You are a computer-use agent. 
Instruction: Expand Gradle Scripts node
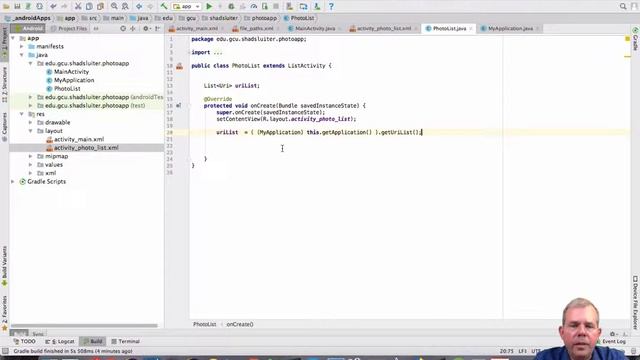pyautogui.click(x=13, y=182)
